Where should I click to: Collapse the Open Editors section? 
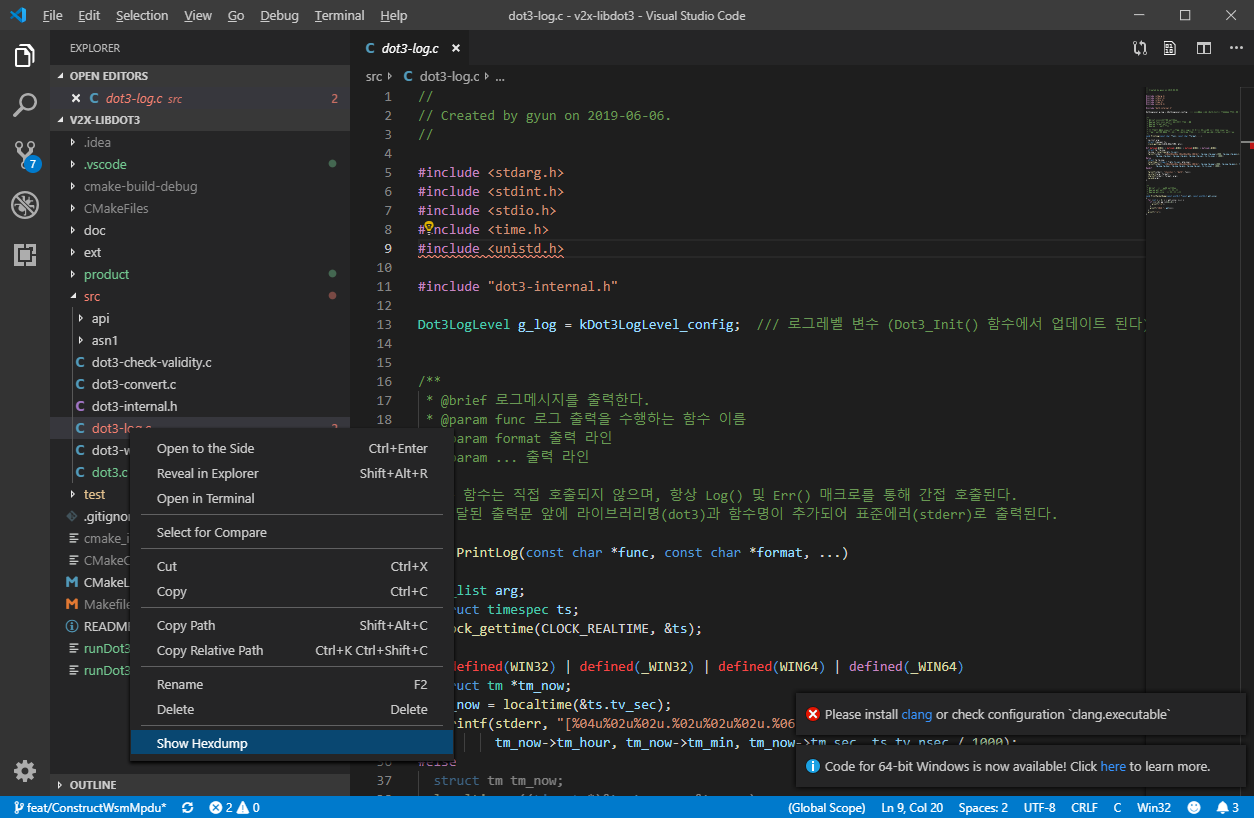pos(200,76)
